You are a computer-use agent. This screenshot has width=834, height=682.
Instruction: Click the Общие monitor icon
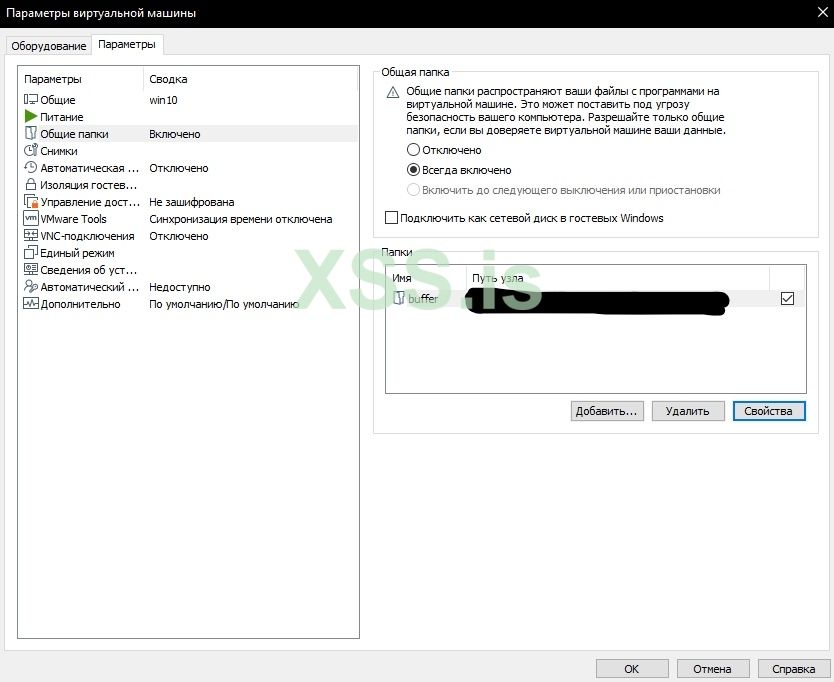pos(31,99)
